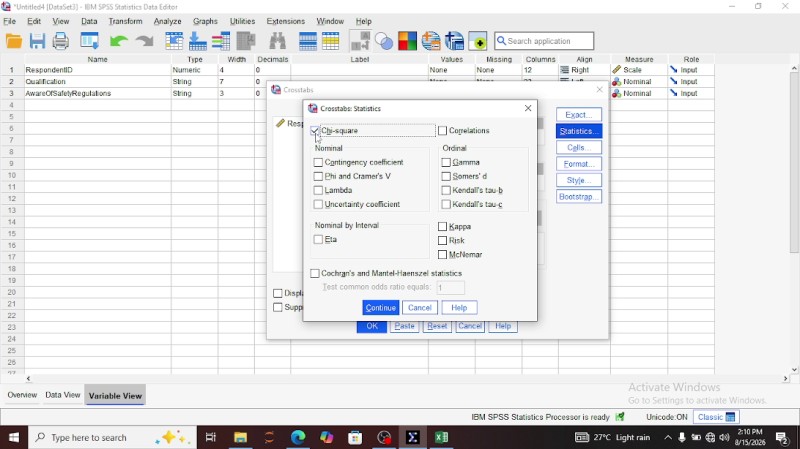Open the Transform menu
The width and height of the screenshot is (800, 449).
click(126, 21)
